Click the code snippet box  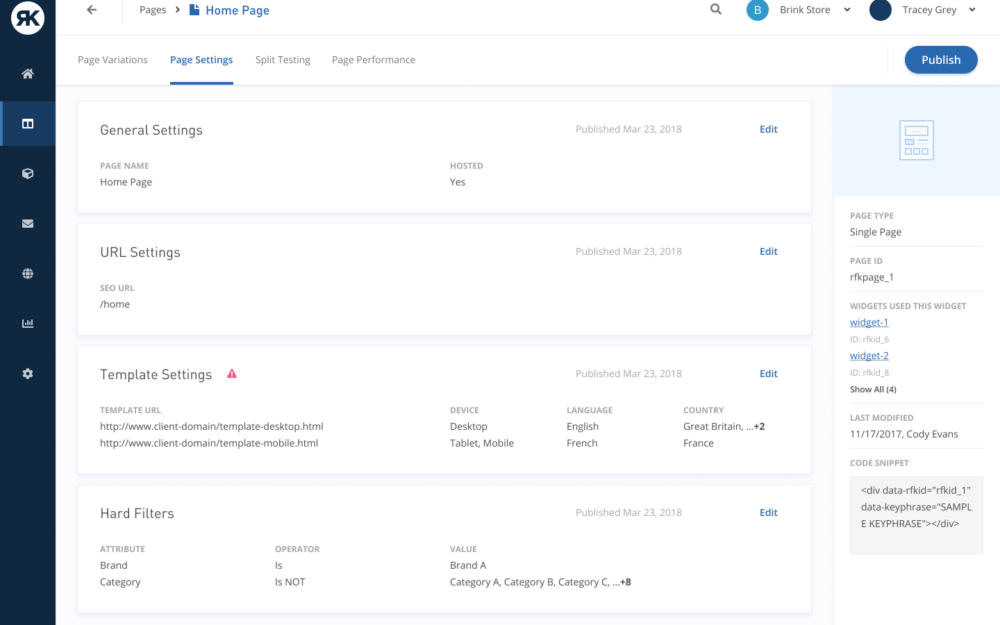pyautogui.click(x=916, y=515)
